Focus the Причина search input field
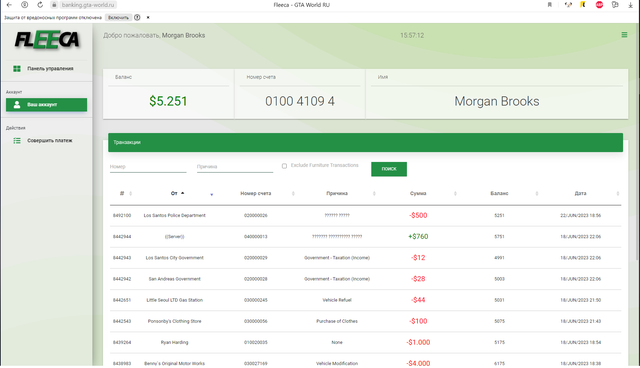640x368 pixels. click(x=235, y=166)
